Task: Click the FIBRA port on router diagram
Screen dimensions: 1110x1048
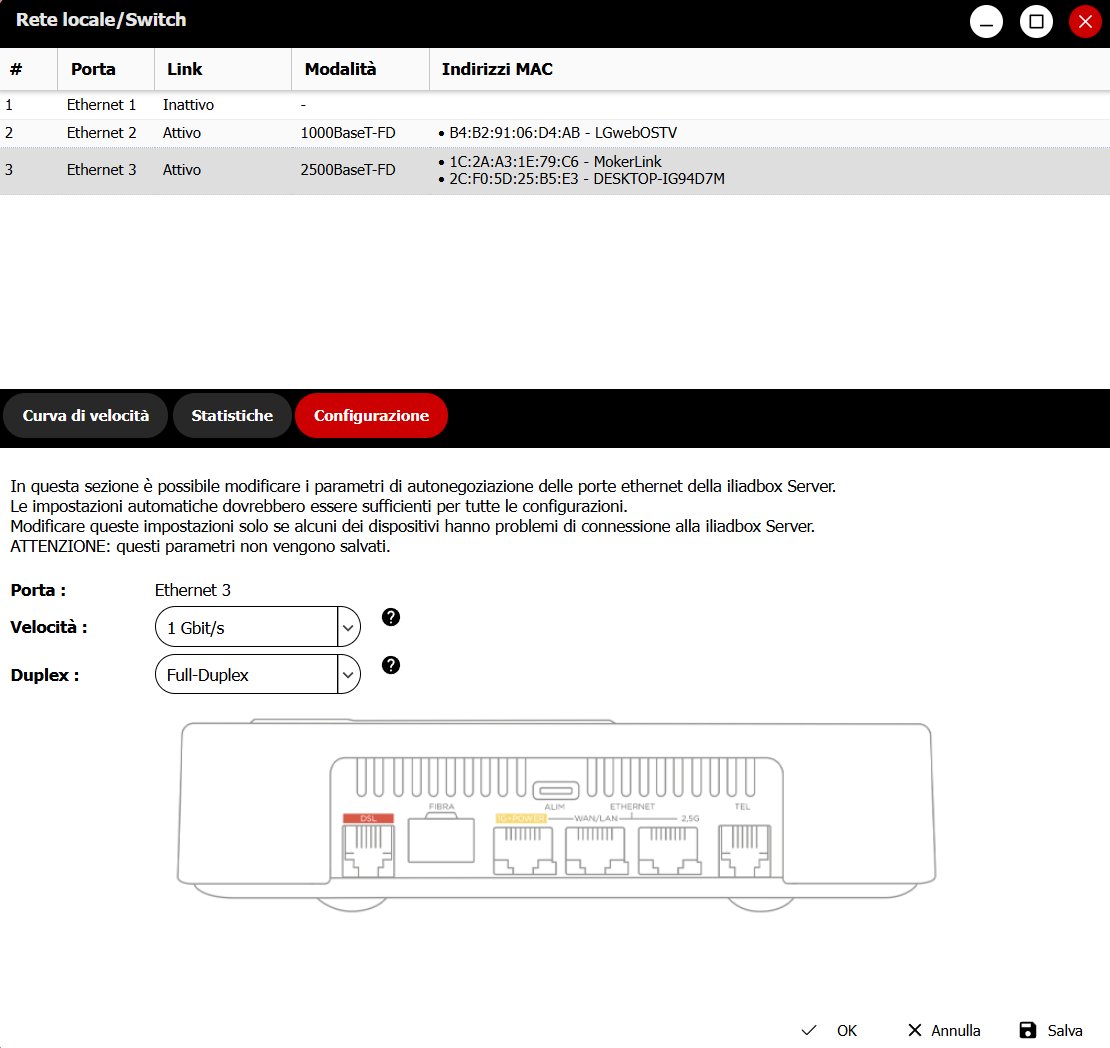Action: (x=443, y=837)
